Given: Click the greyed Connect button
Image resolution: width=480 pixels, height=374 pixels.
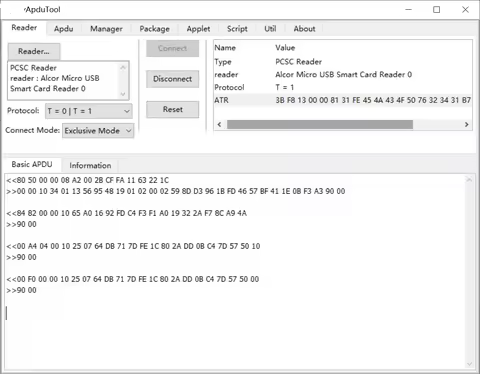Looking at the screenshot, I should [x=172, y=48].
